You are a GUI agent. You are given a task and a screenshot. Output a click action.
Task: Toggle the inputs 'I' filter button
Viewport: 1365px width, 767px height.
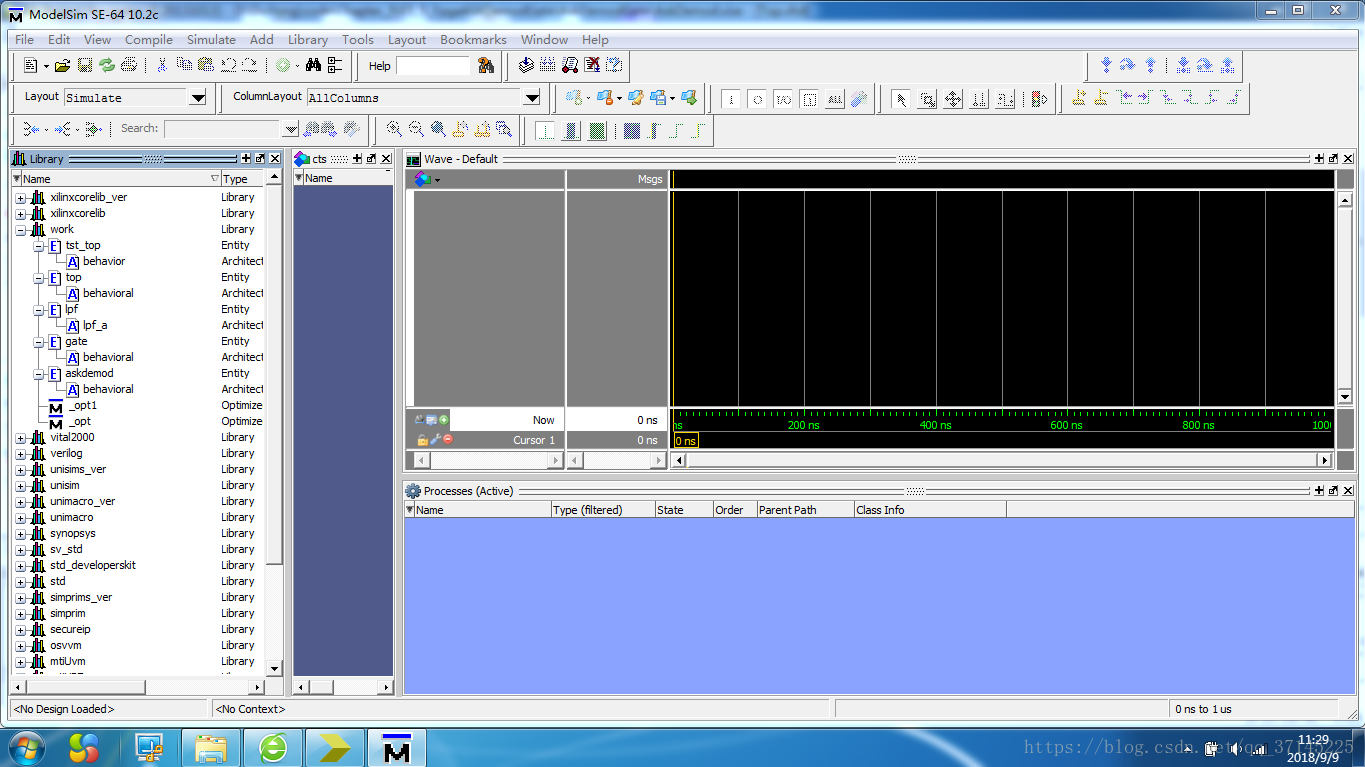(x=732, y=99)
